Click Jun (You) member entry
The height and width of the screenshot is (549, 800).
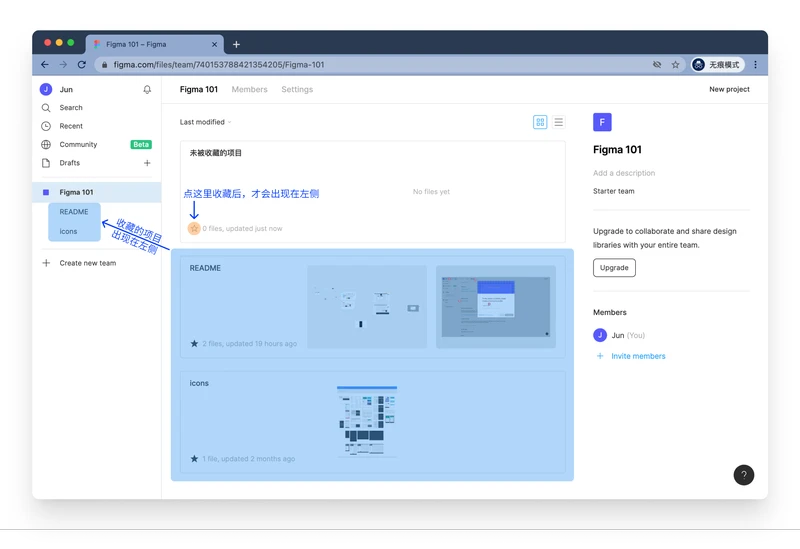[x=619, y=335]
